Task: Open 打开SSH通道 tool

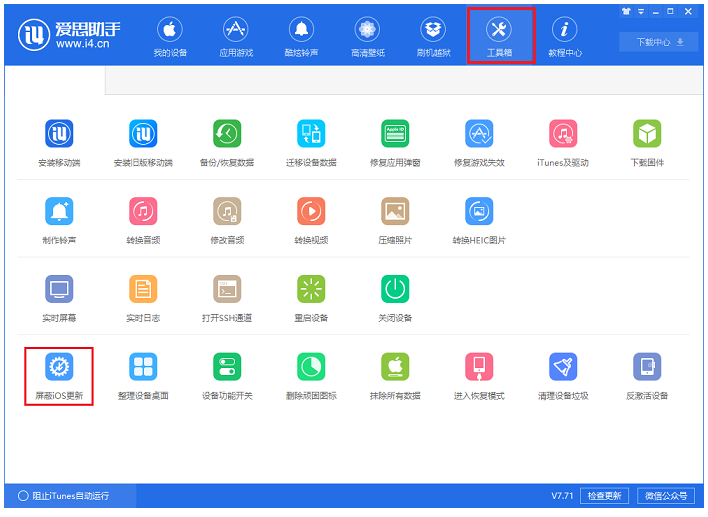Action: pos(227,290)
